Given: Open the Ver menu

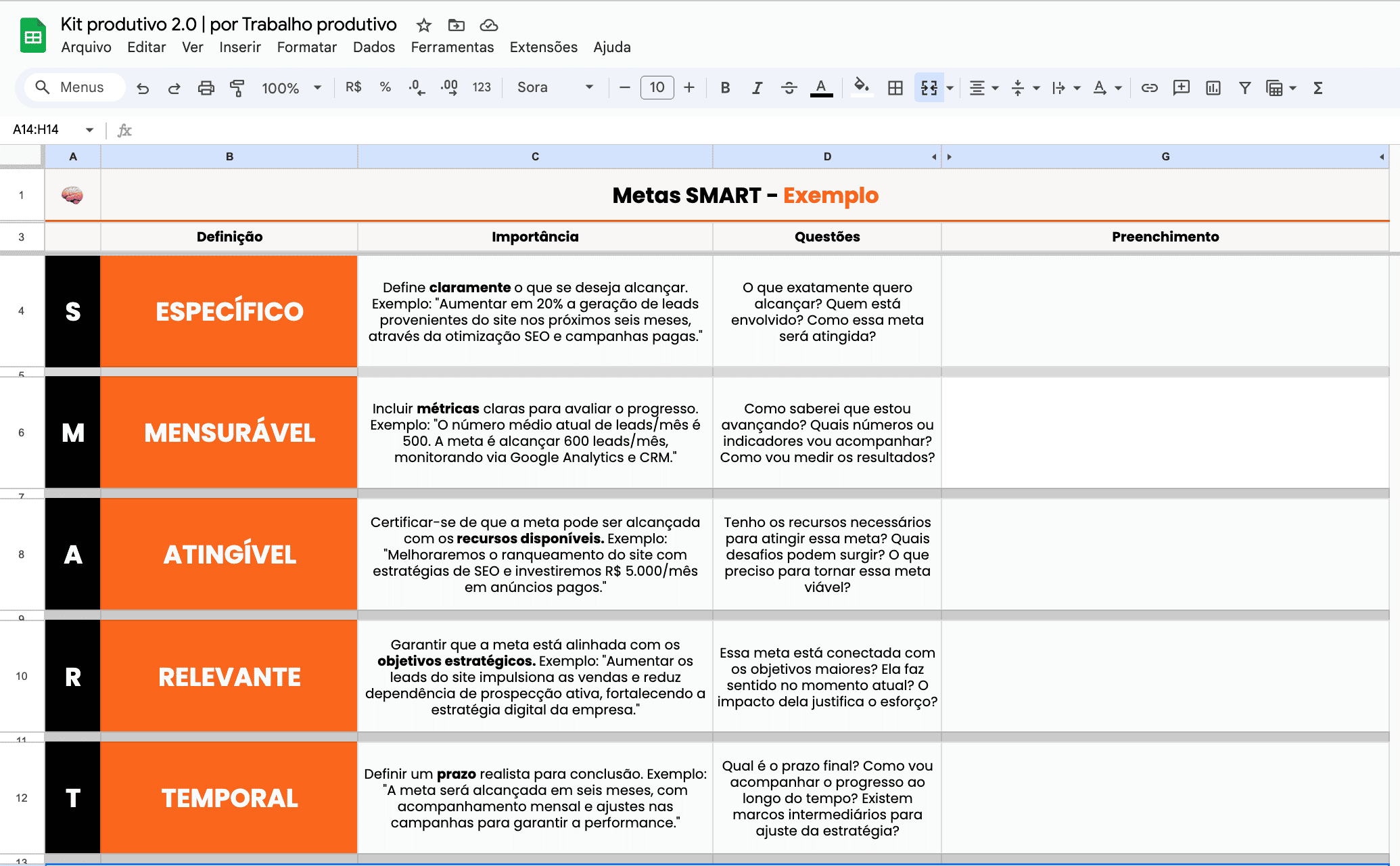Looking at the screenshot, I should point(193,47).
